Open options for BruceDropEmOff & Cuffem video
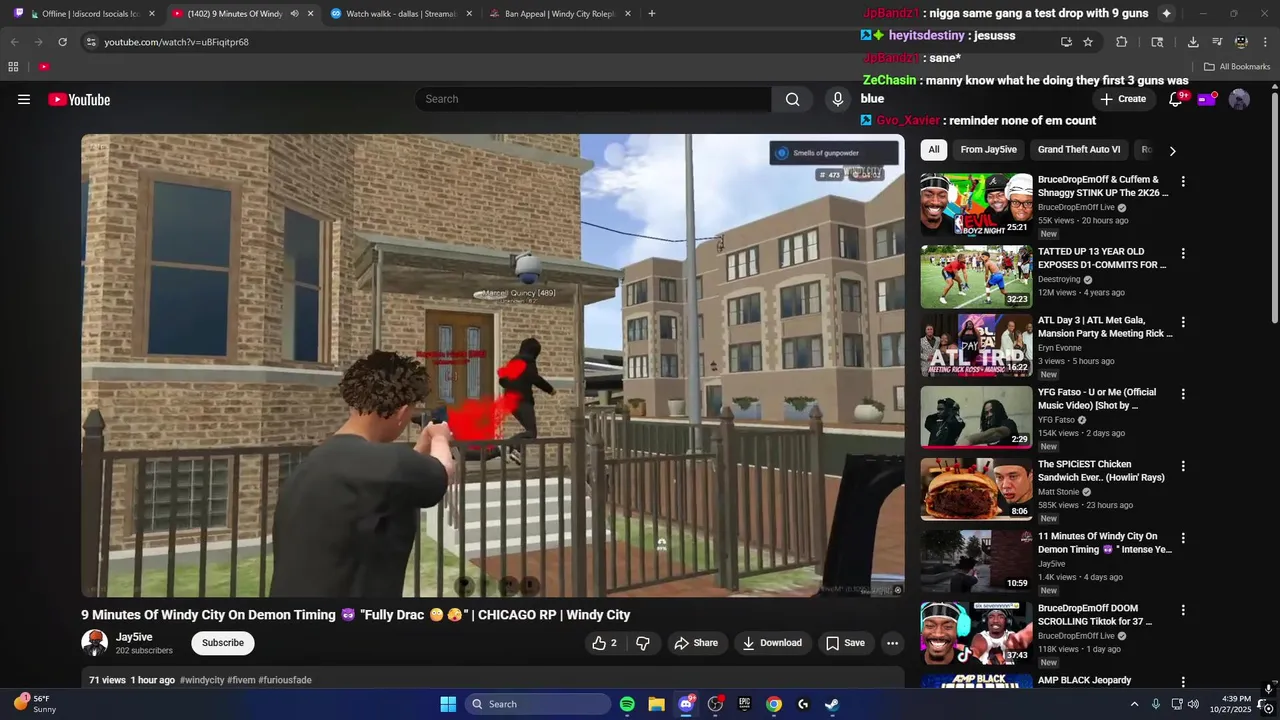Image resolution: width=1280 pixels, height=720 pixels. point(1183,182)
